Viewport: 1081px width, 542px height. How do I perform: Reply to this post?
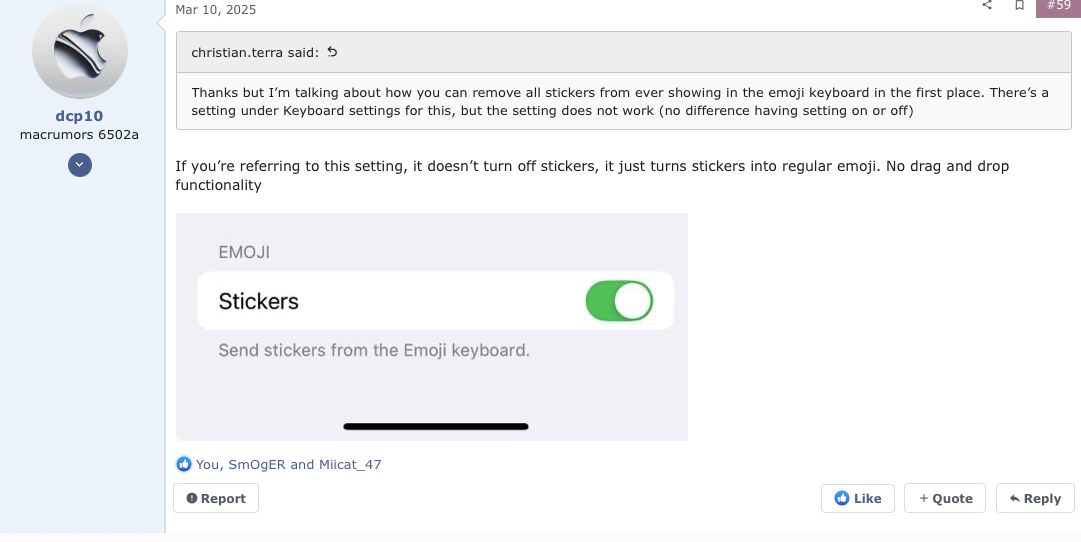pos(1035,498)
